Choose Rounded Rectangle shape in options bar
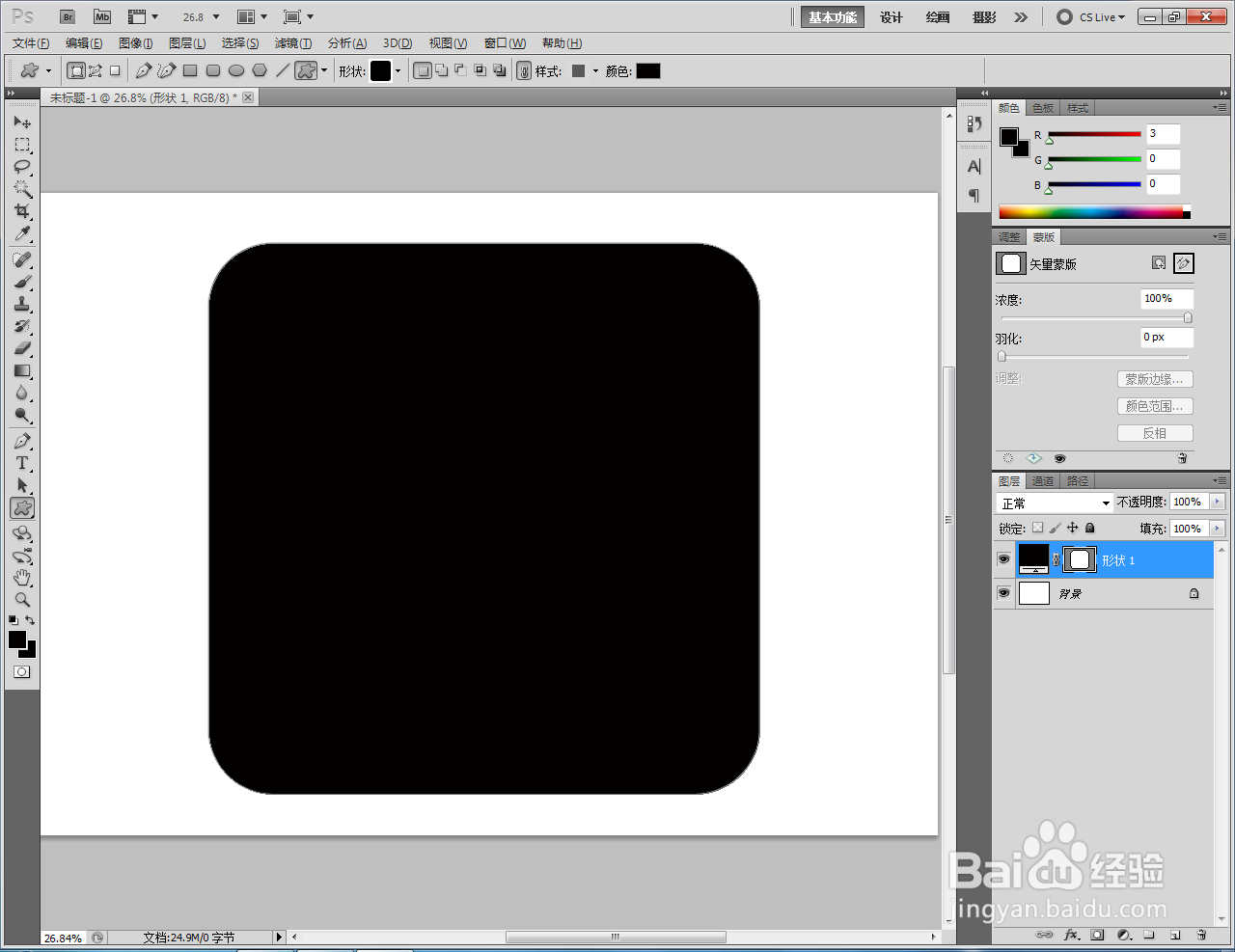 click(x=213, y=70)
